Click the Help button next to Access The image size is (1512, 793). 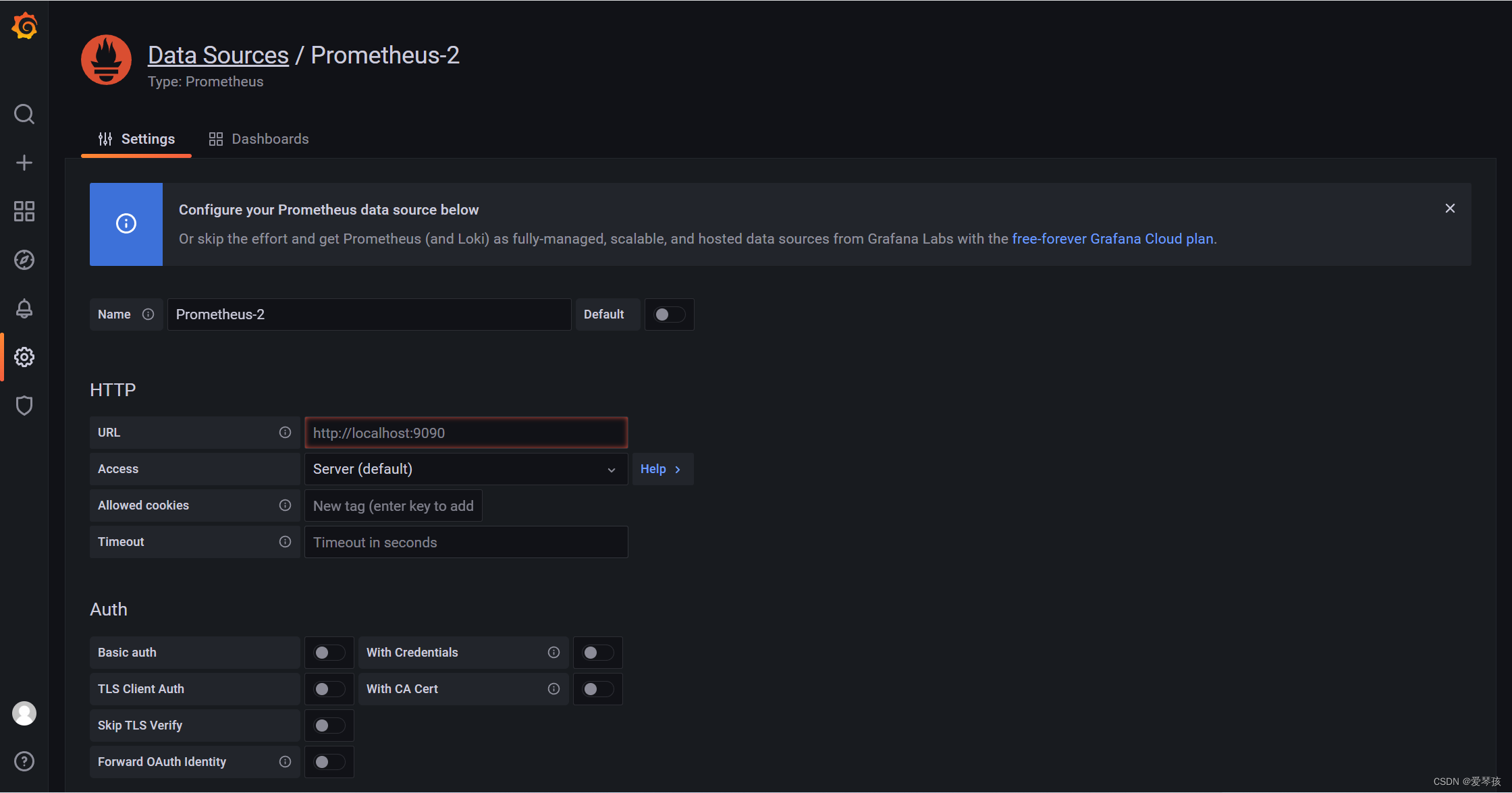tap(661, 468)
